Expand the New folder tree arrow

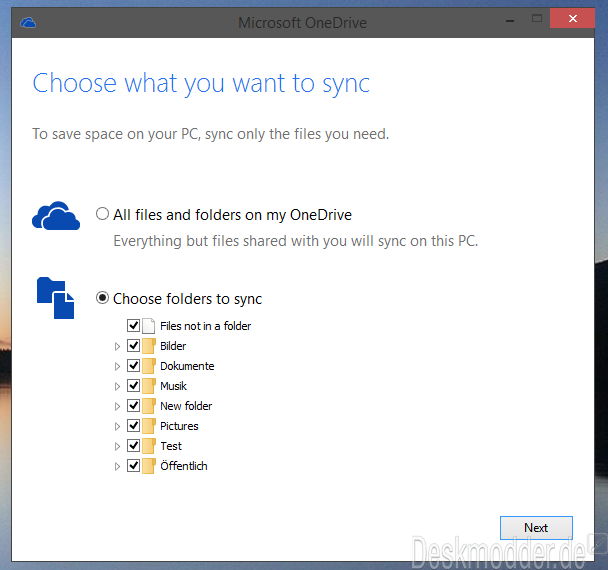[x=117, y=406]
